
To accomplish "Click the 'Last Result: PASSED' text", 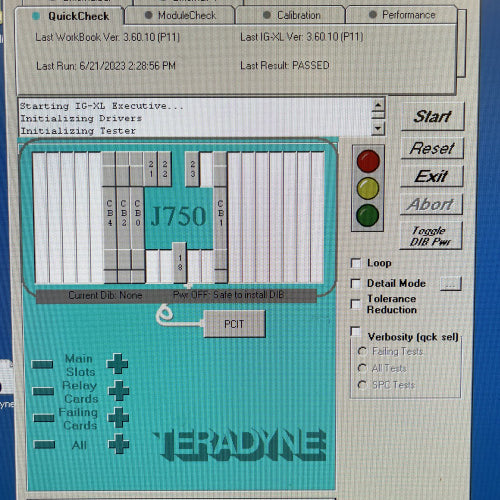I will [285, 65].
